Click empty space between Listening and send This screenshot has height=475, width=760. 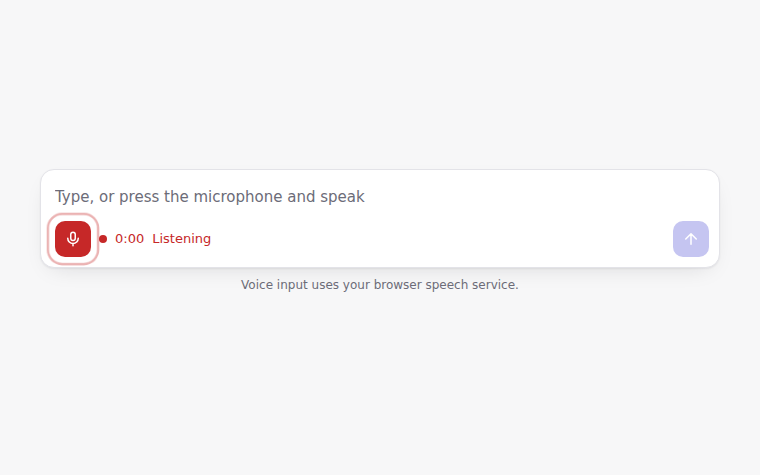click(441, 239)
